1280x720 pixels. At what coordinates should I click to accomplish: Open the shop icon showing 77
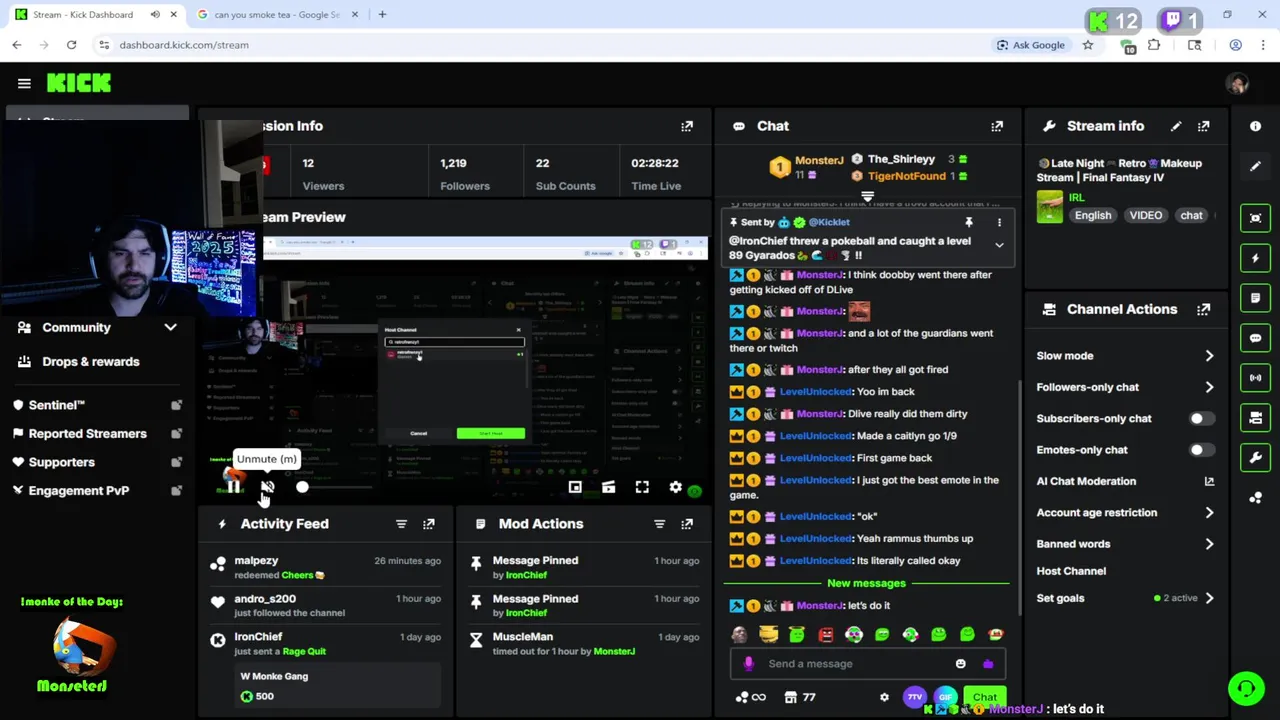coord(800,697)
